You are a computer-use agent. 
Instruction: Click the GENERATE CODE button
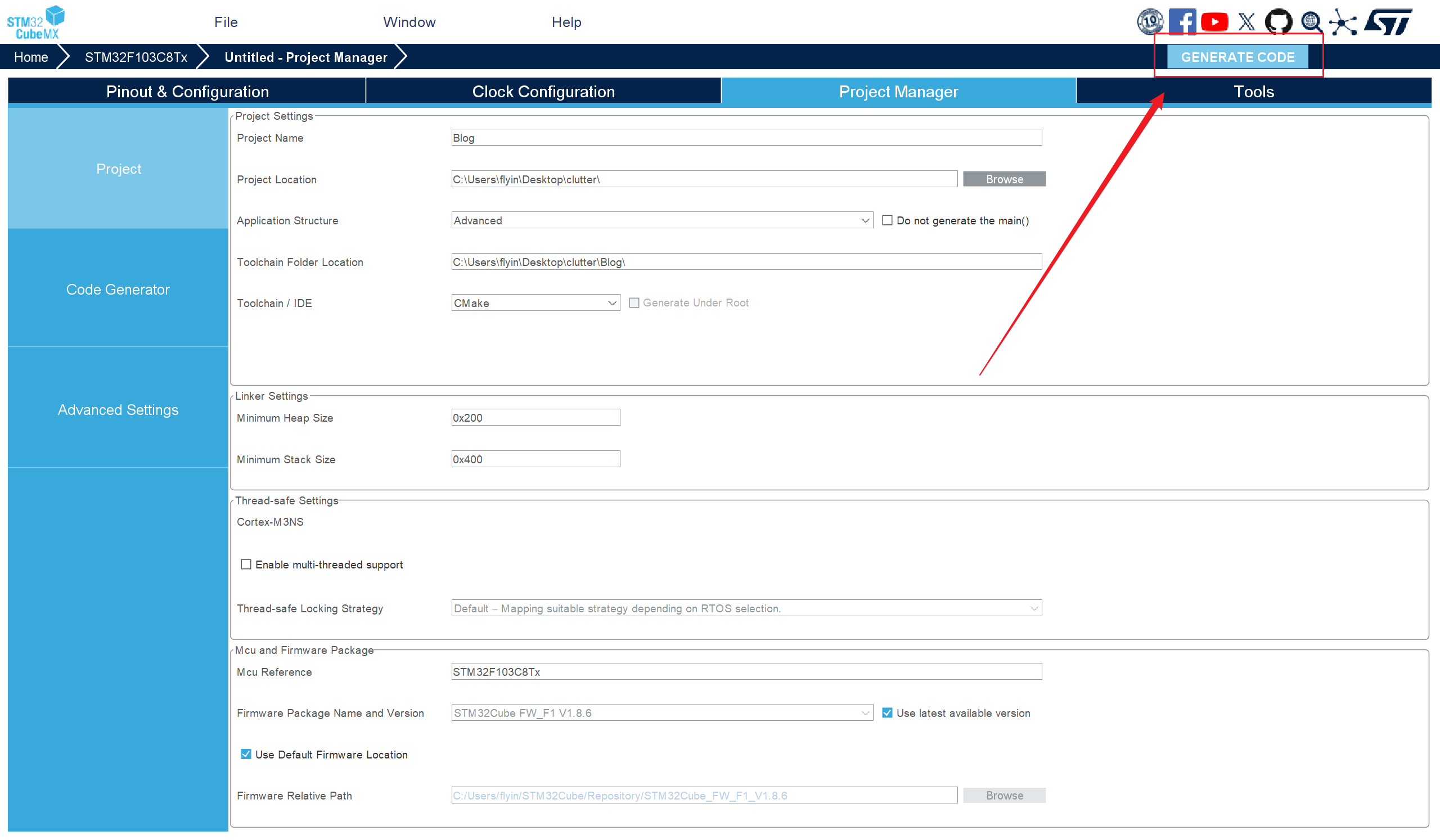tap(1237, 57)
